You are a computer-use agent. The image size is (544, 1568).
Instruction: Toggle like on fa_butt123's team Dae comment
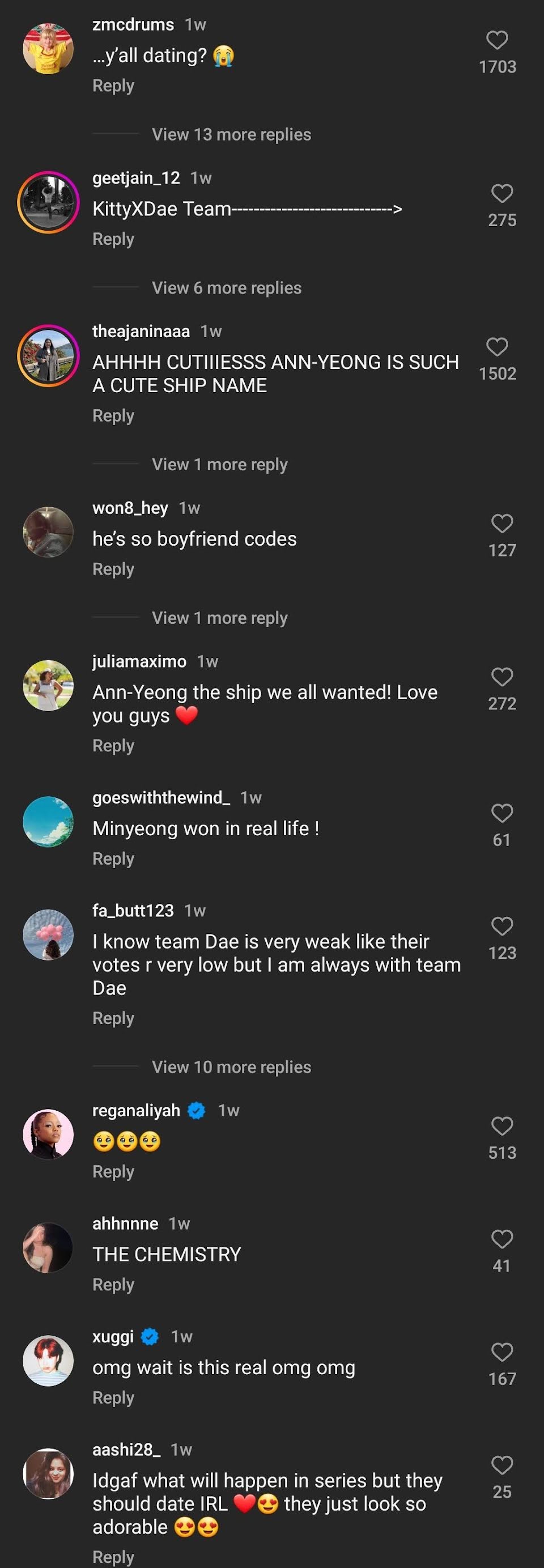pyautogui.click(x=502, y=927)
